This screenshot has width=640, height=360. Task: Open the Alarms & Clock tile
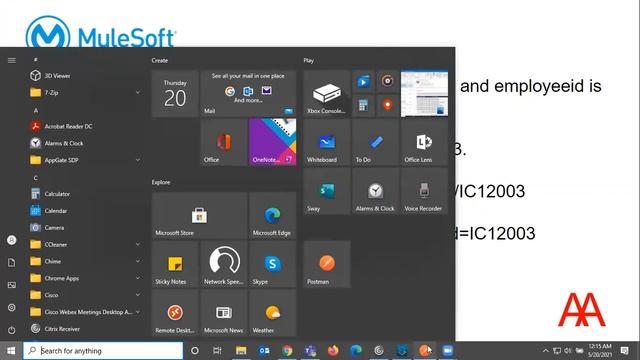coord(375,191)
